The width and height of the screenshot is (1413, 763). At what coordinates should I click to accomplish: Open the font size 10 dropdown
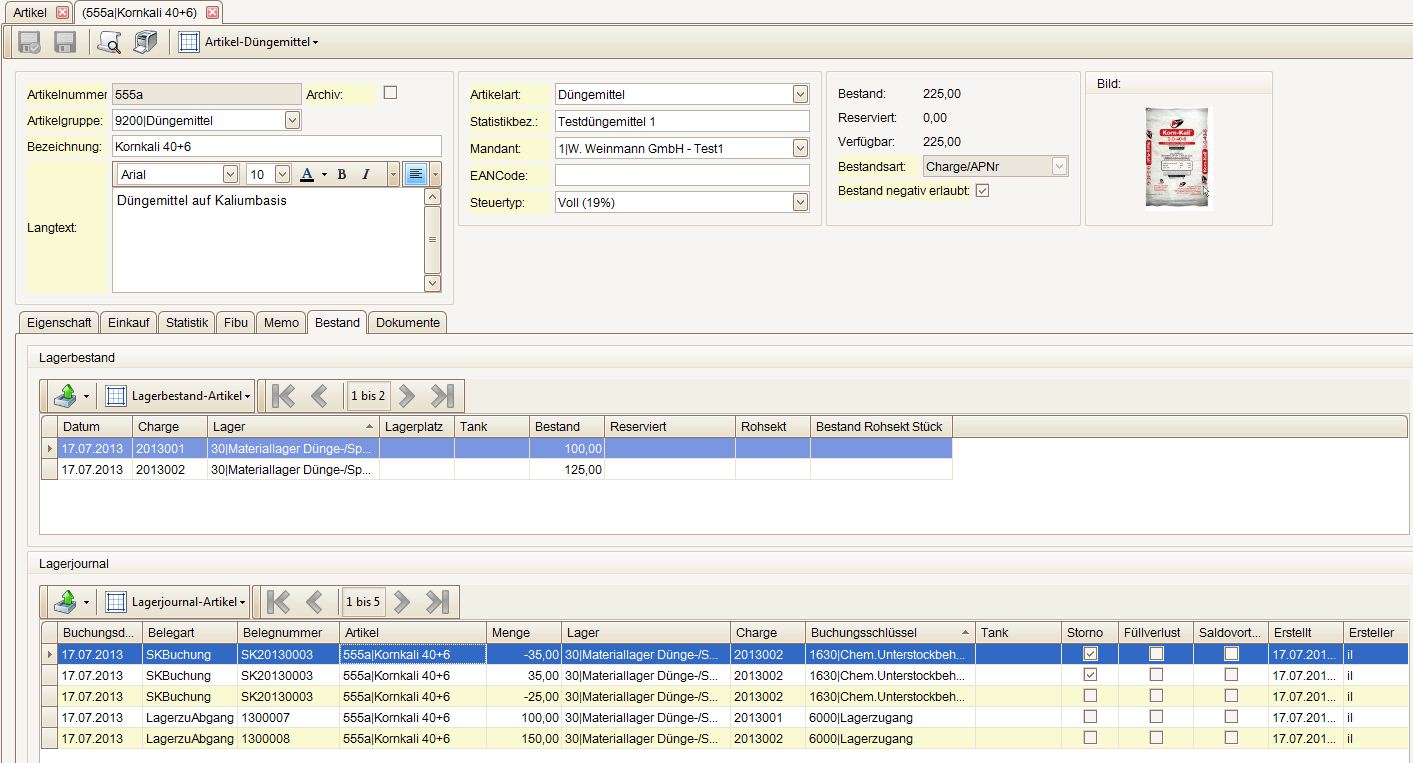point(282,174)
